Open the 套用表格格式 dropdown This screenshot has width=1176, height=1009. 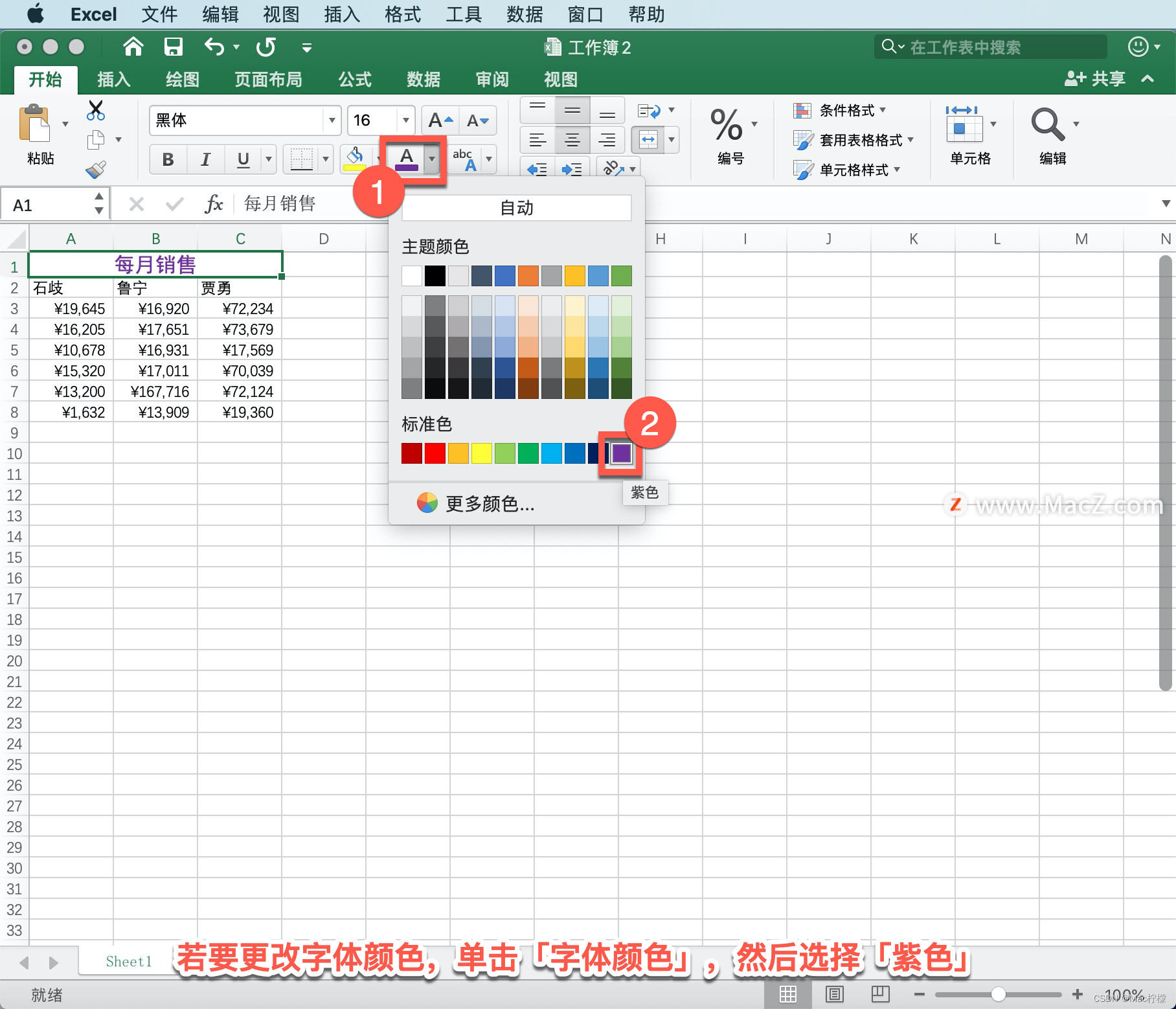tap(854, 140)
